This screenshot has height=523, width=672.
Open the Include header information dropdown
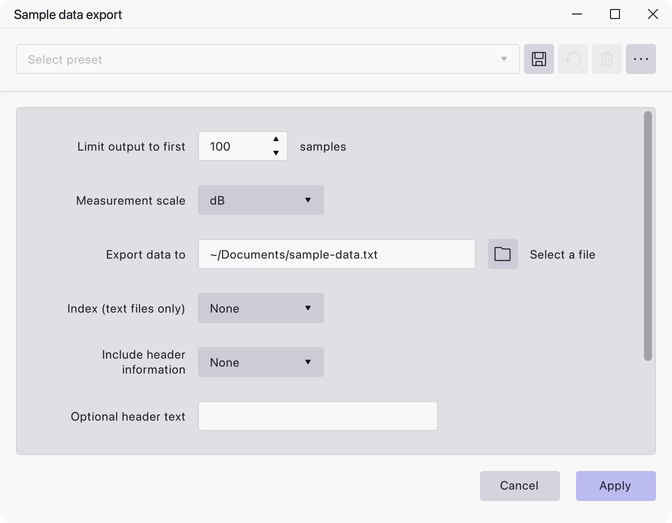click(x=261, y=362)
